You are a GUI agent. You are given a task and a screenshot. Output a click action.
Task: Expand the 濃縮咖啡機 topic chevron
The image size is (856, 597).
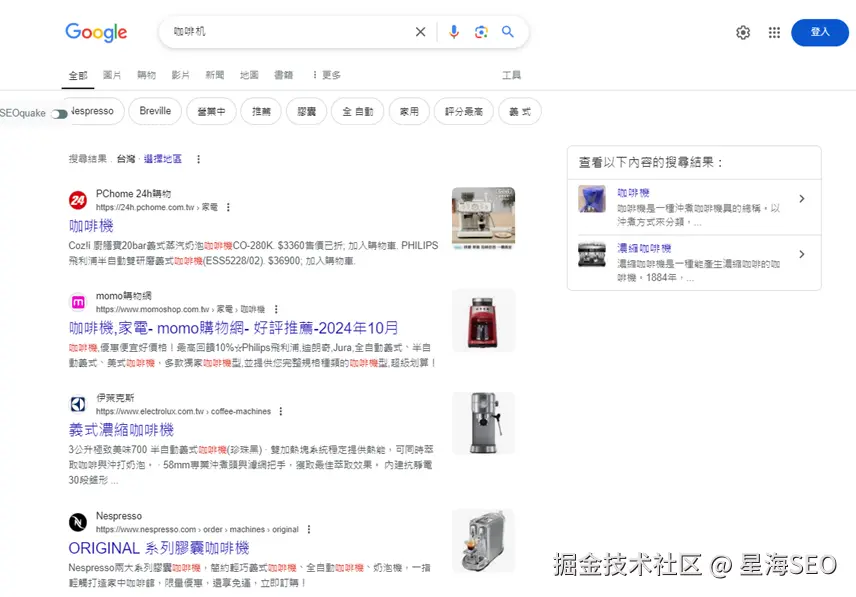[801, 254]
